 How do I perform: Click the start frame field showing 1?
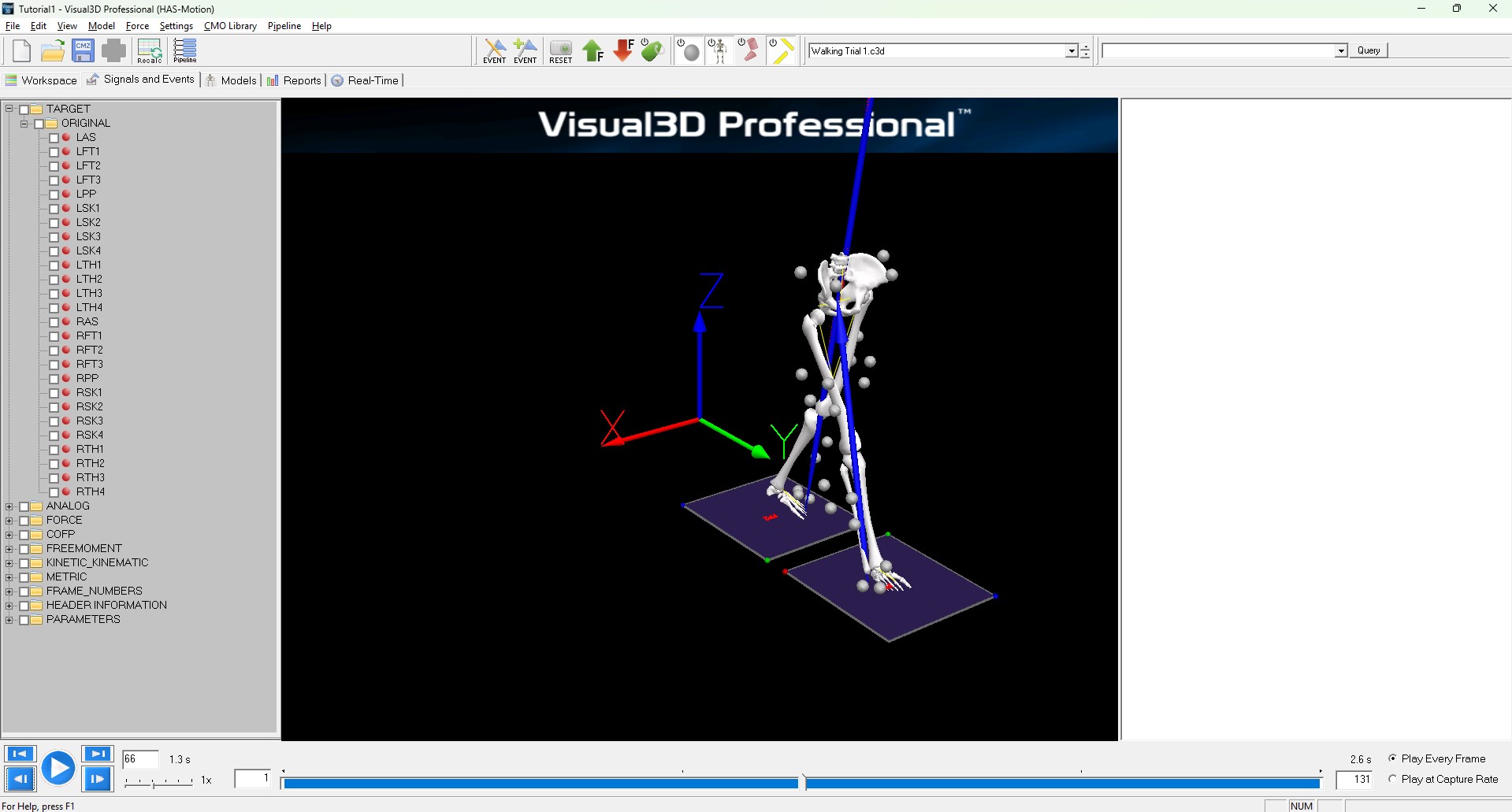click(254, 779)
